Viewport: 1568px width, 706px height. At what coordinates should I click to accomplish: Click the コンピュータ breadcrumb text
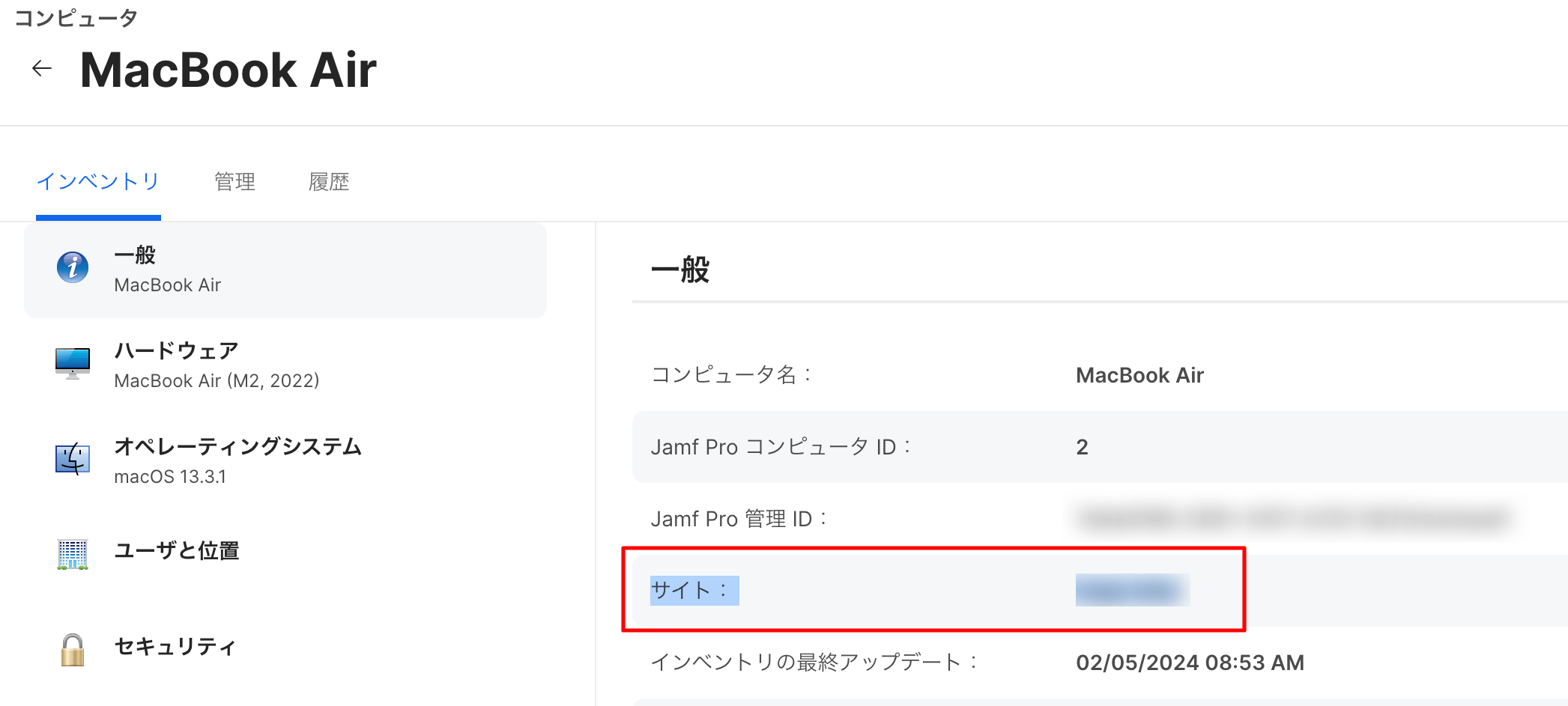click(x=76, y=18)
